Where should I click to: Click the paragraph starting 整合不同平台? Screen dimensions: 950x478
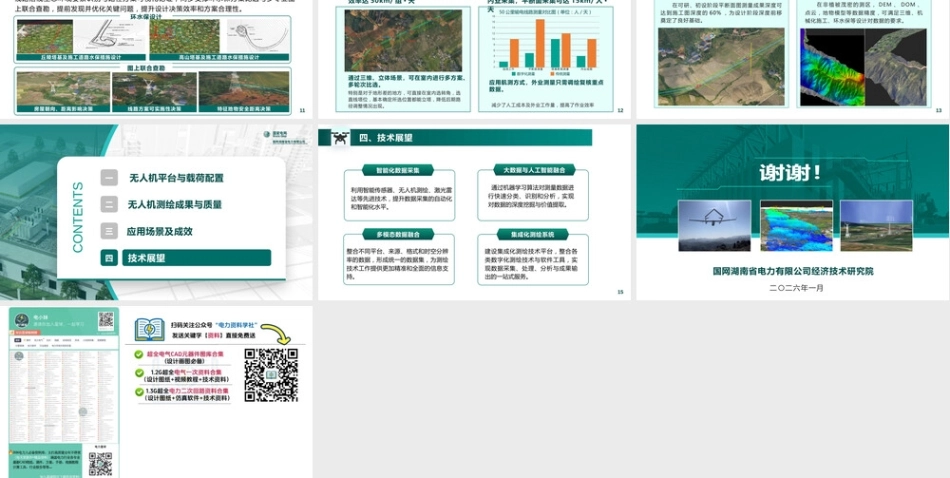point(397,264)
